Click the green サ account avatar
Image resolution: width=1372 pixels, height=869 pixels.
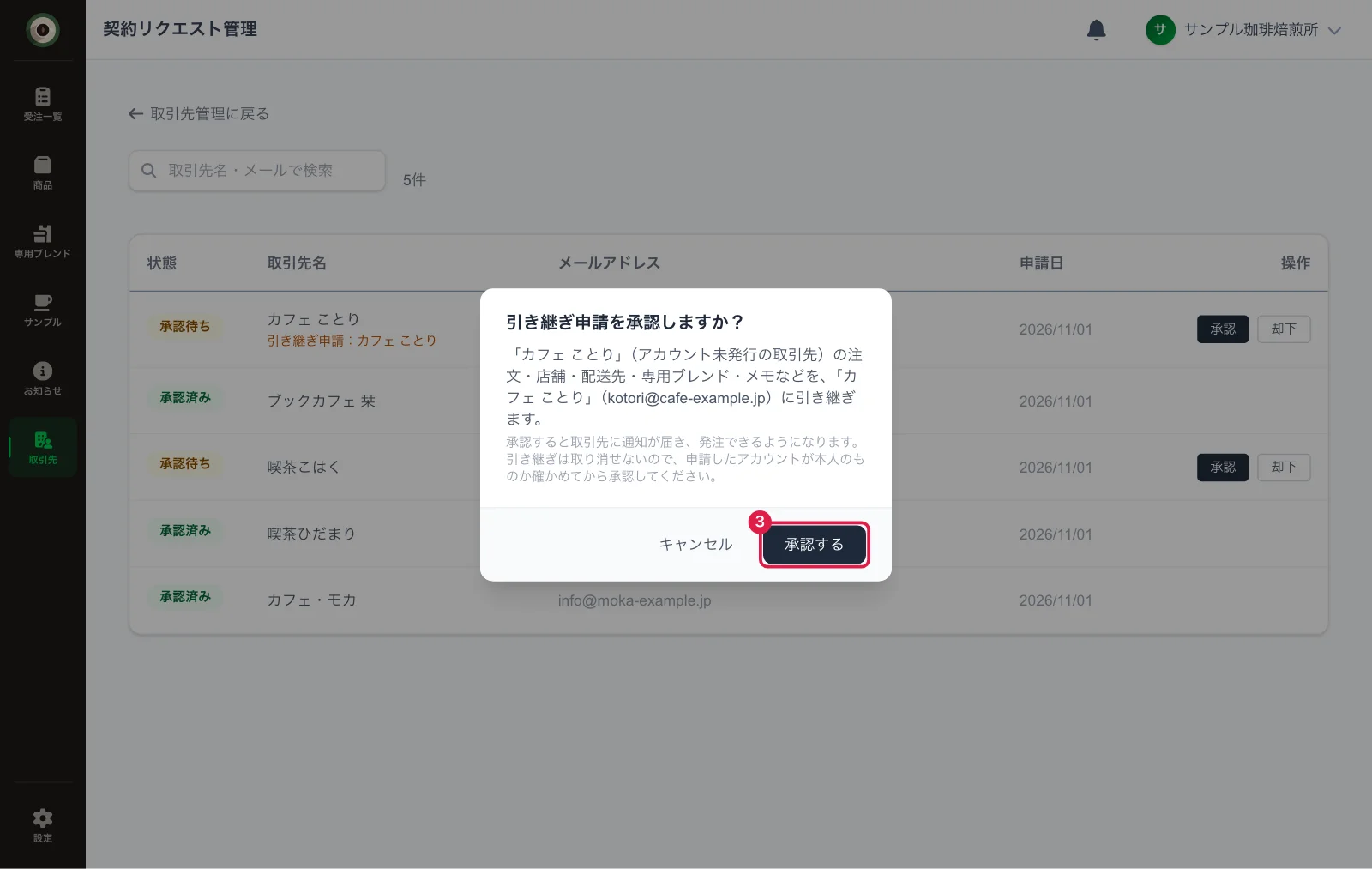(1160, 30)
